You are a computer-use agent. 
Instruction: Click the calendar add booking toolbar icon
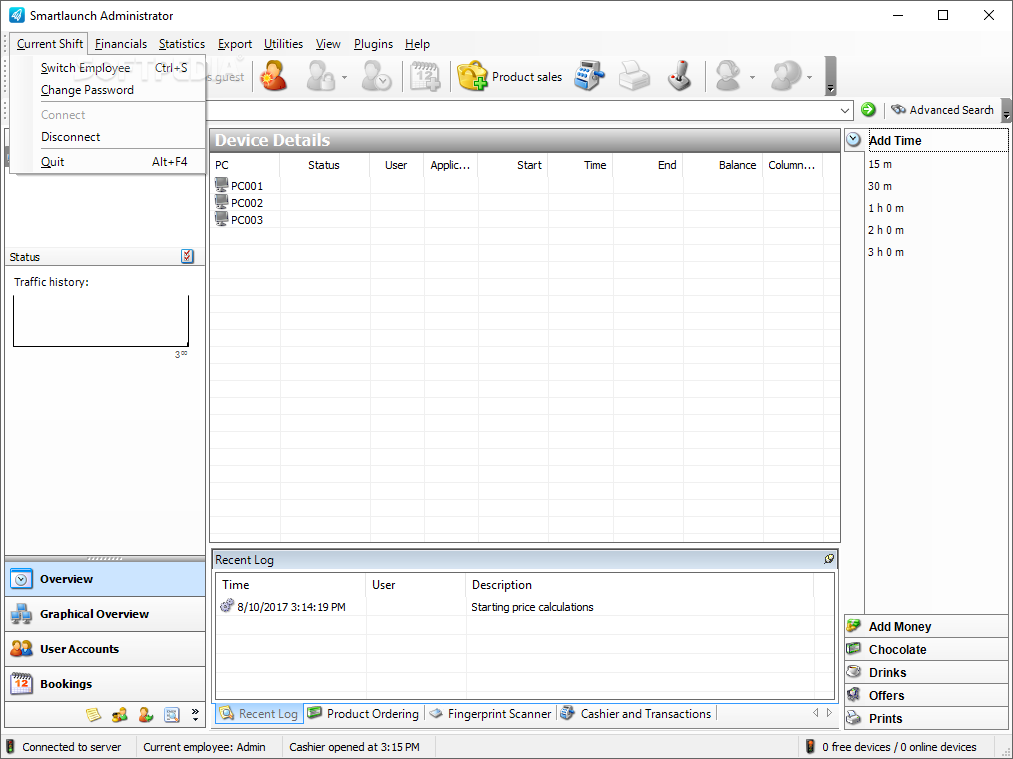click(425, 76)
